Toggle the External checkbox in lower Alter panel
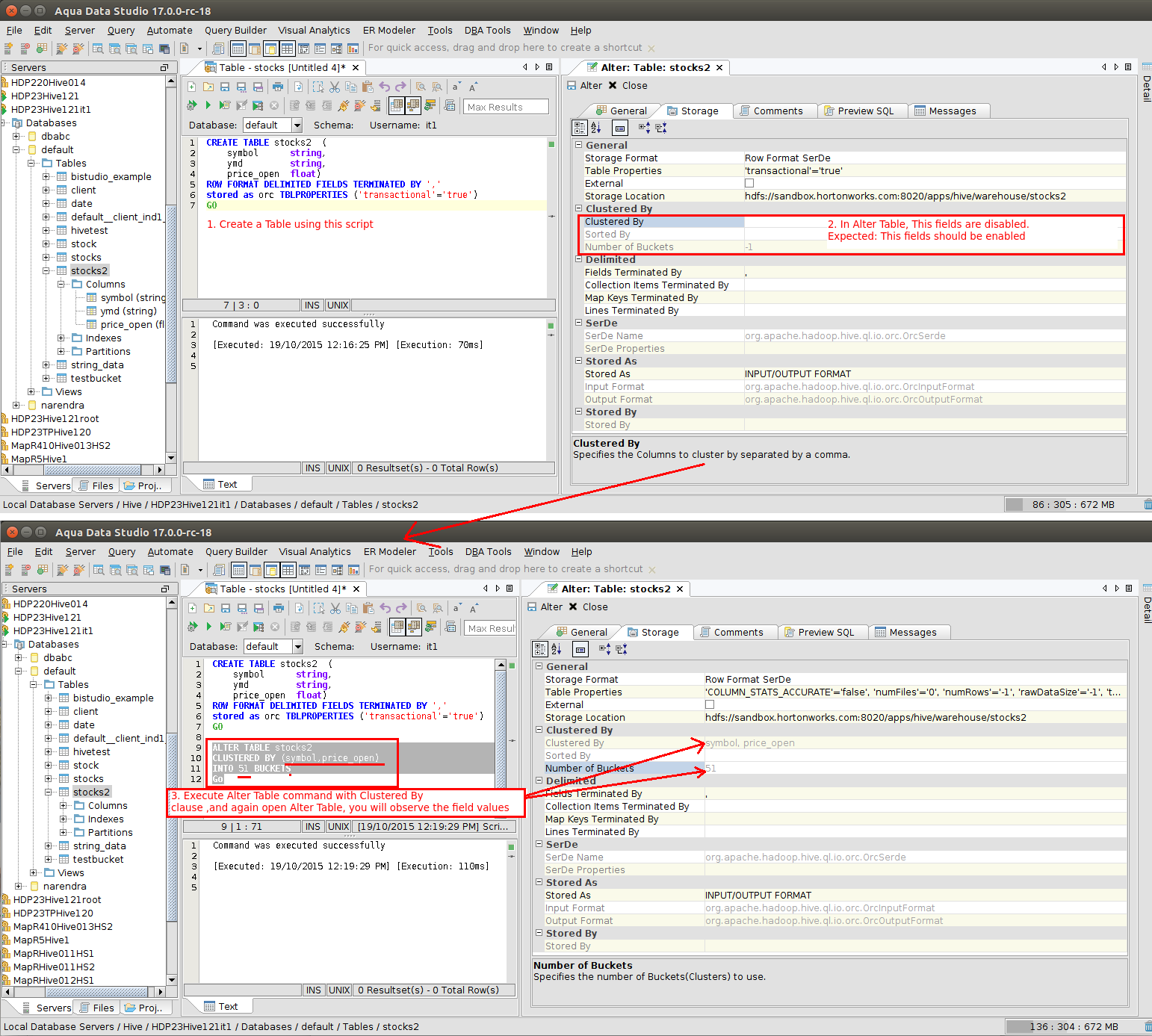 (710, 704)
